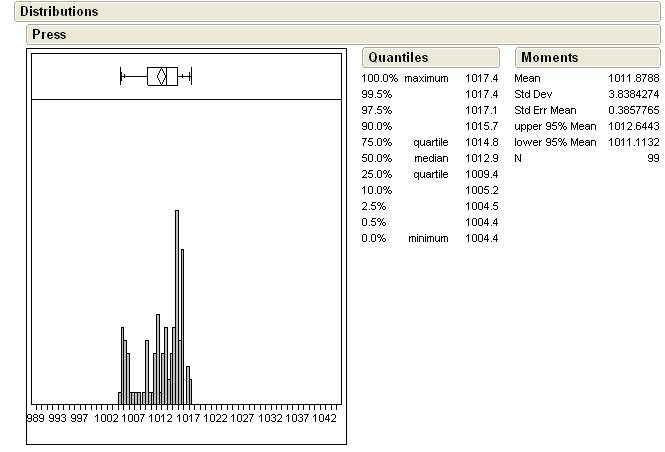This screenshot has width=665, height=452.
Task: Click the box plot's right whisker end
Action: tap(190, 76)
